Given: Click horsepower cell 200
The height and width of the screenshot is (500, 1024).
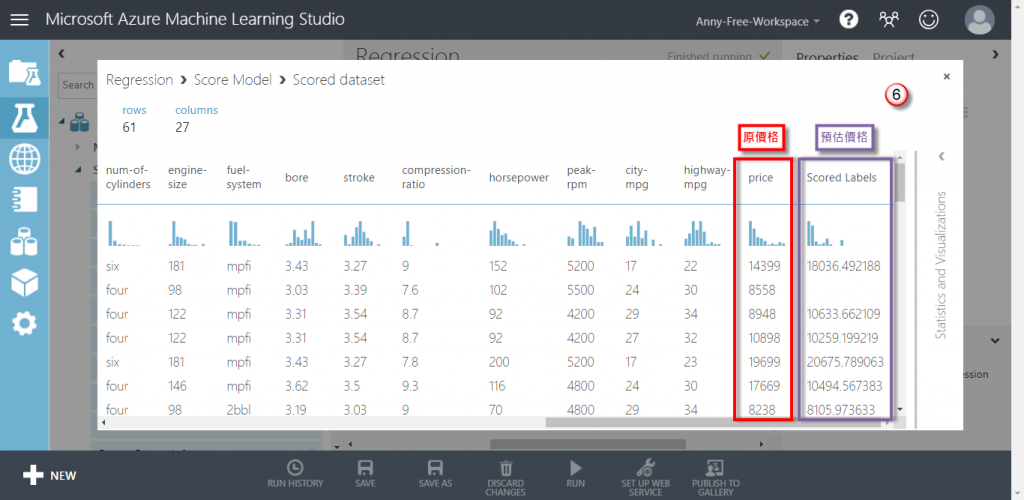Looking at the screenshot, I should click(x=497, y=362).
